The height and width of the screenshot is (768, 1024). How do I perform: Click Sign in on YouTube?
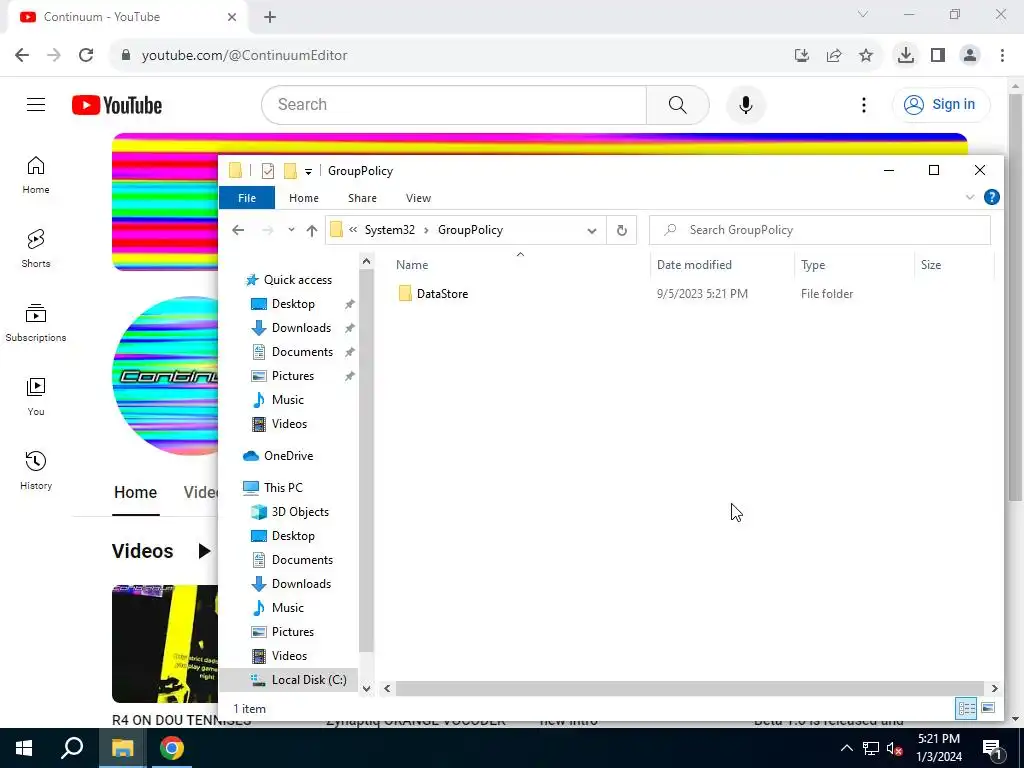[941, 104]
